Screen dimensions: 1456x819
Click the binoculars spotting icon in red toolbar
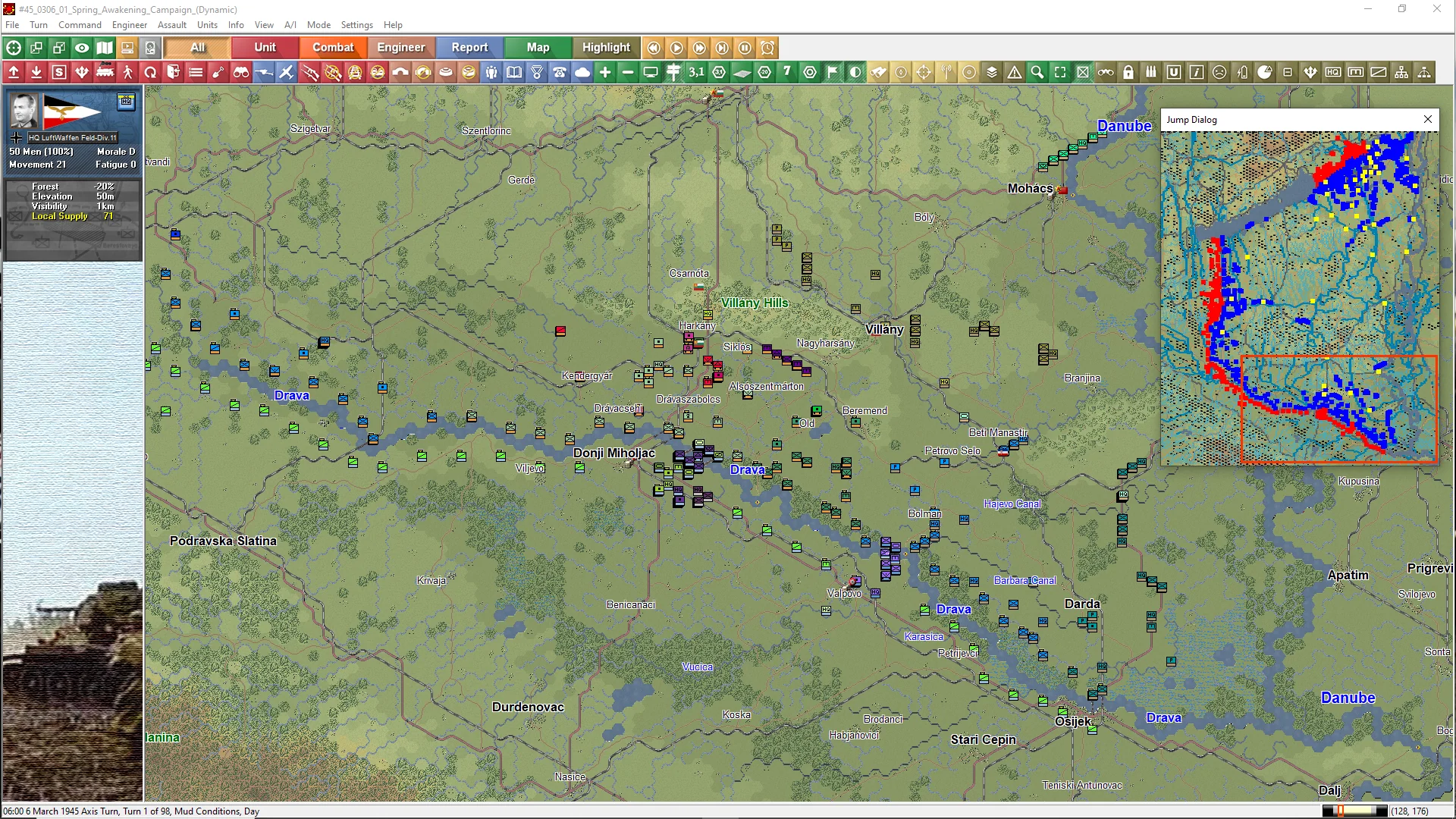(x=241, y=72)
